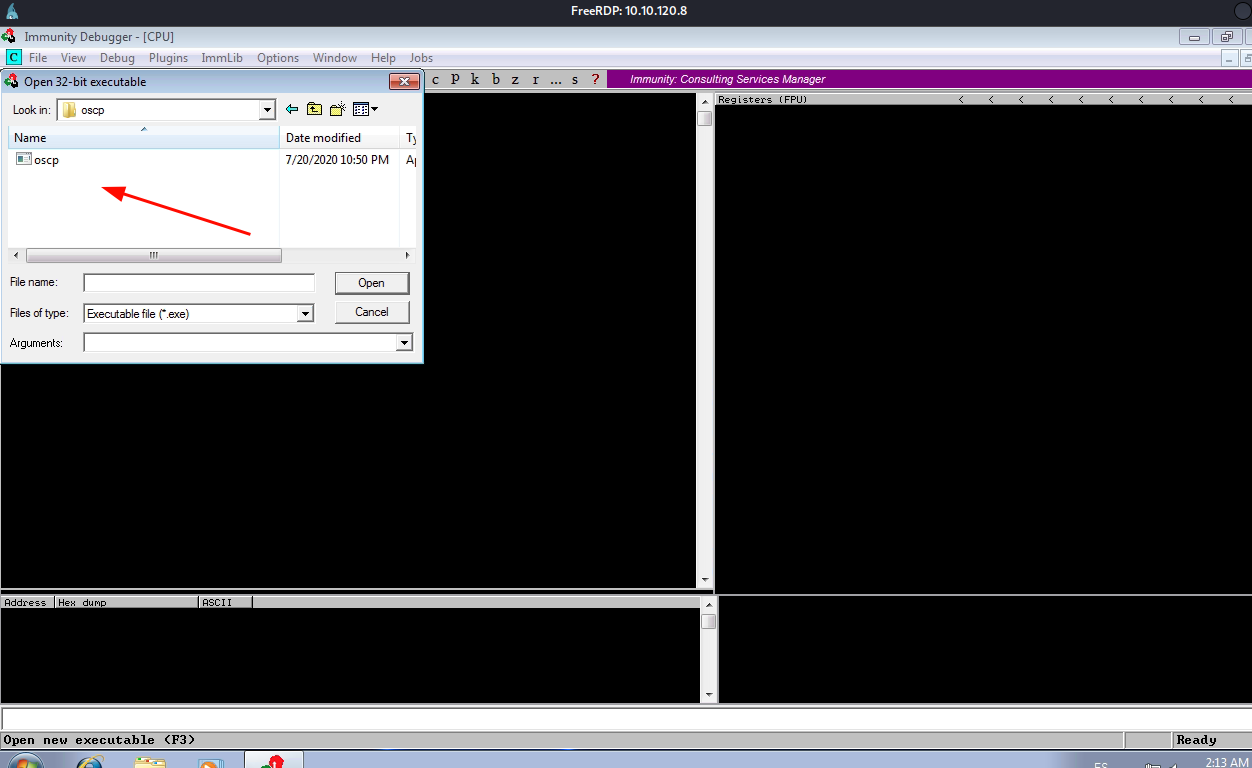Open the Window menu
This screenshot has width=1252, height=768.
click(x=335, y=58)
